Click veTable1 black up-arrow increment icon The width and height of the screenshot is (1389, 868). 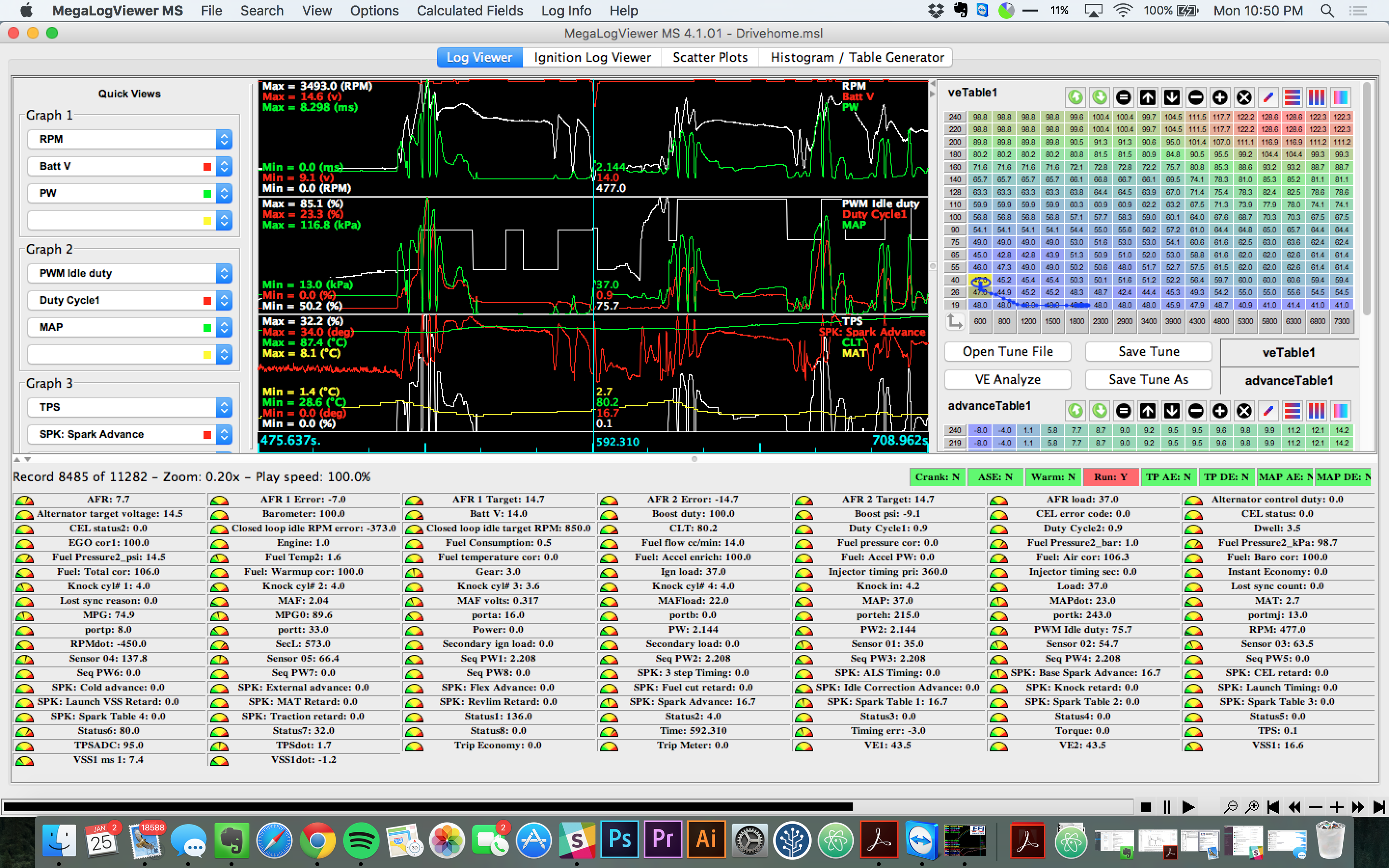pyautogui.click(x=1147, y=97)
